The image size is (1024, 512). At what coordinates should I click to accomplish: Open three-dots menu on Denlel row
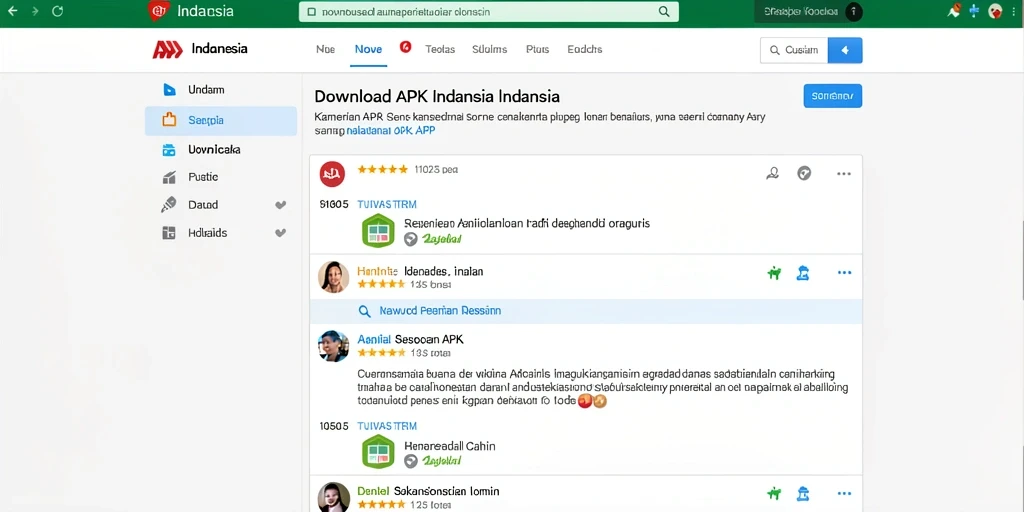844,494
